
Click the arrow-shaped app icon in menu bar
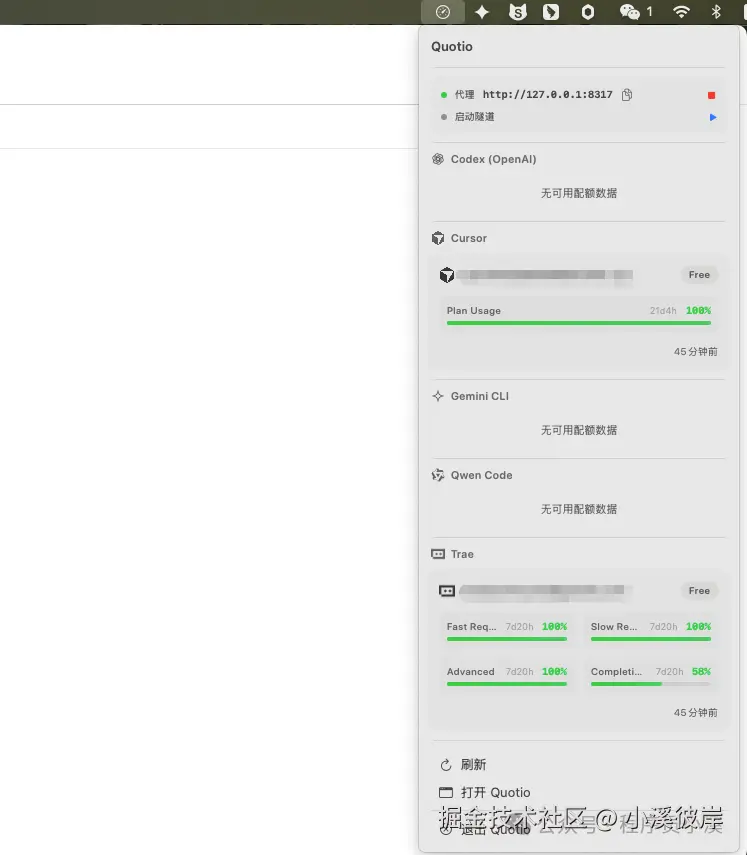(551, 12)
